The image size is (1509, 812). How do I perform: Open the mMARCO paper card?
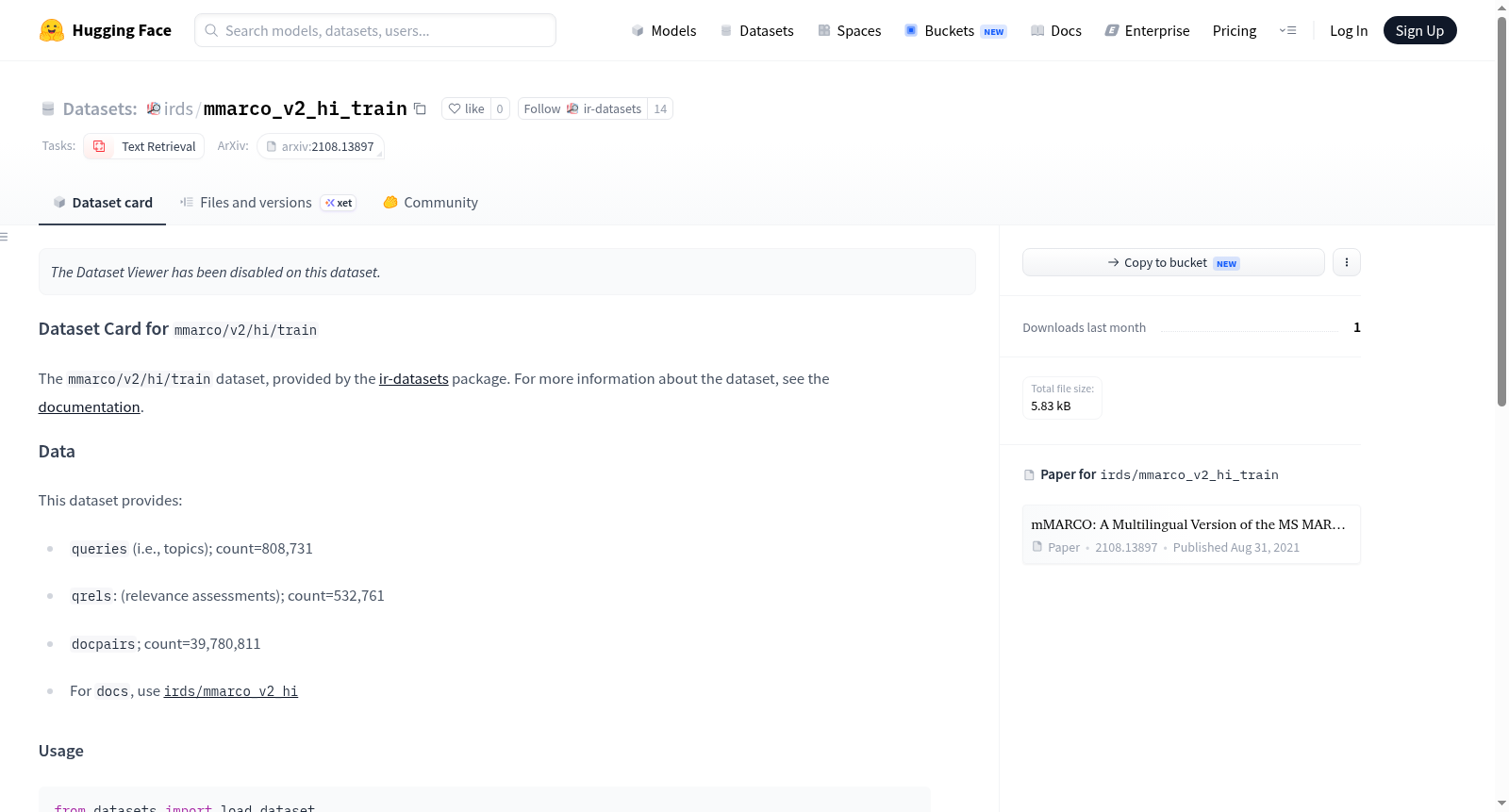[1191, 535]
